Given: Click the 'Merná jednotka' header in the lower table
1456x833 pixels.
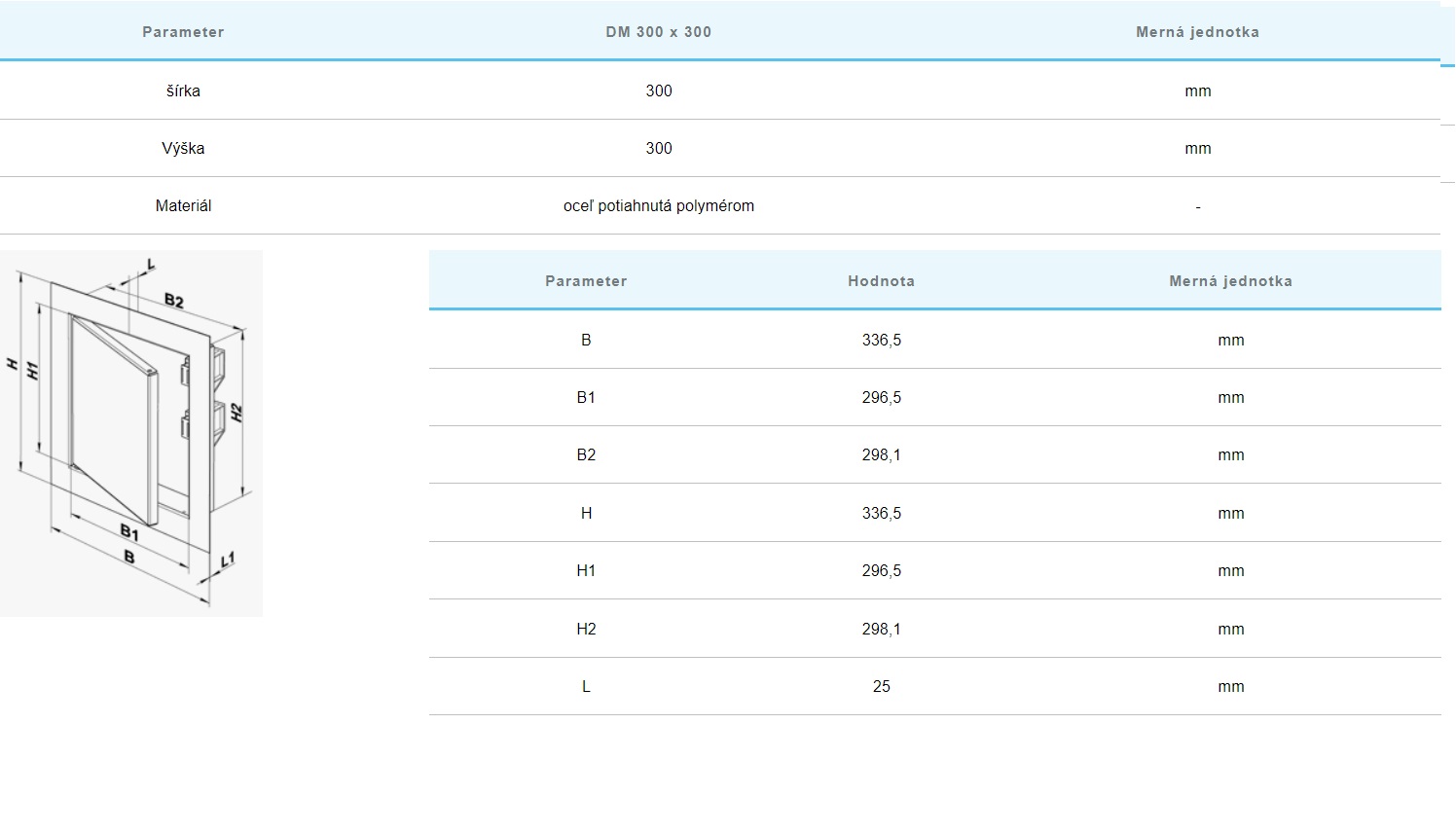Looking at the screenshot, I should coord(1230,281).
